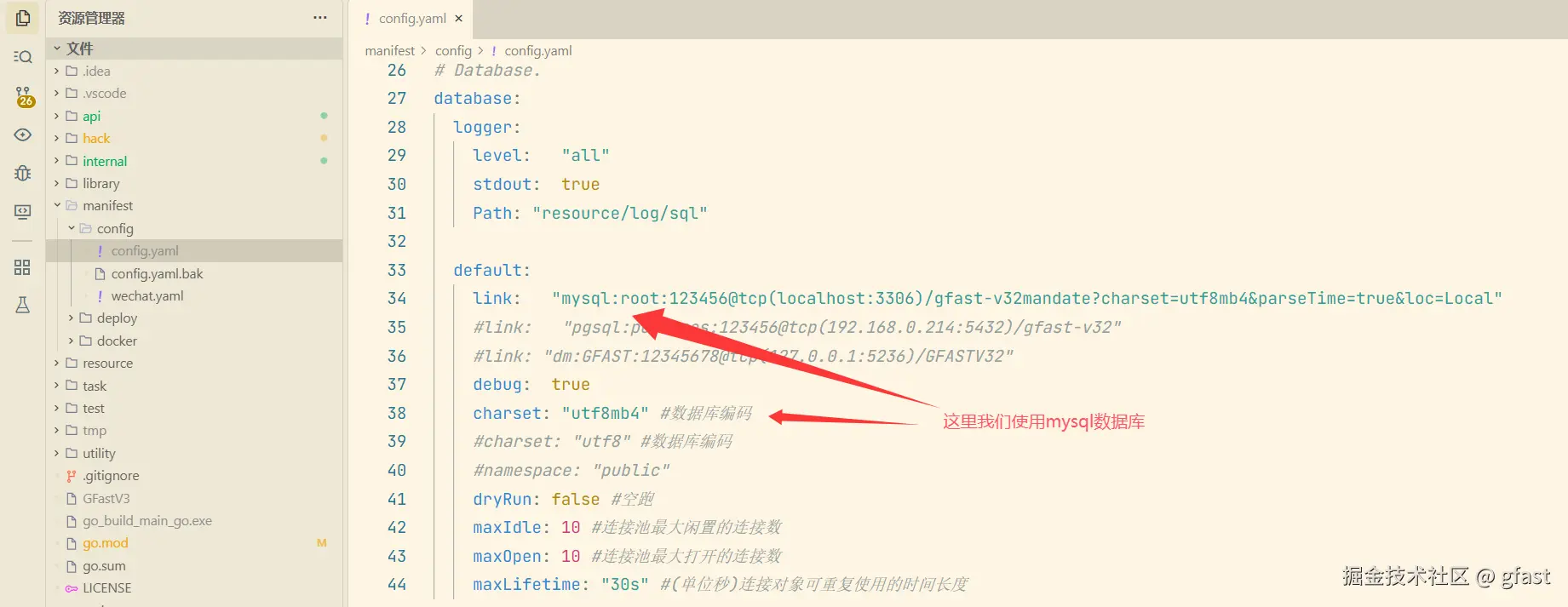Click the 'database:' key on line 27
Viewport: 1568px width, 607px height.
(x=477, y=99)
